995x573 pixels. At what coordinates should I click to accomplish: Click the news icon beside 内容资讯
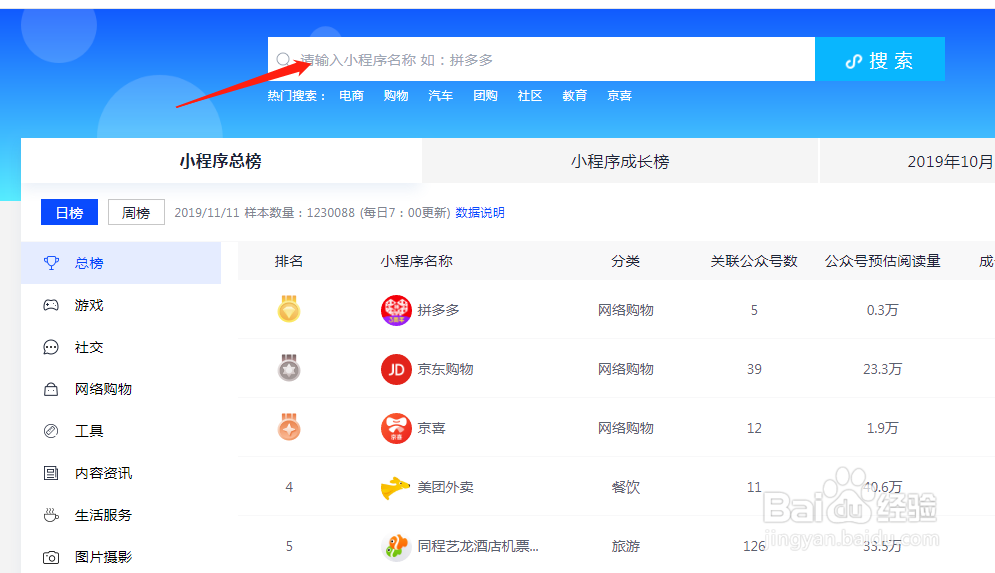51,473
